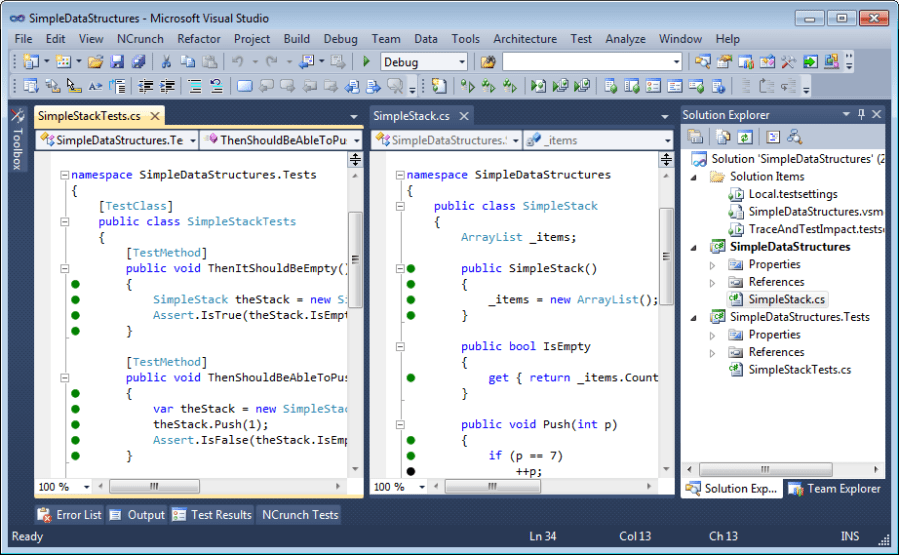Click Run Tests in Current Context icon
The image size is (899, 555).
tap(467, 87)
